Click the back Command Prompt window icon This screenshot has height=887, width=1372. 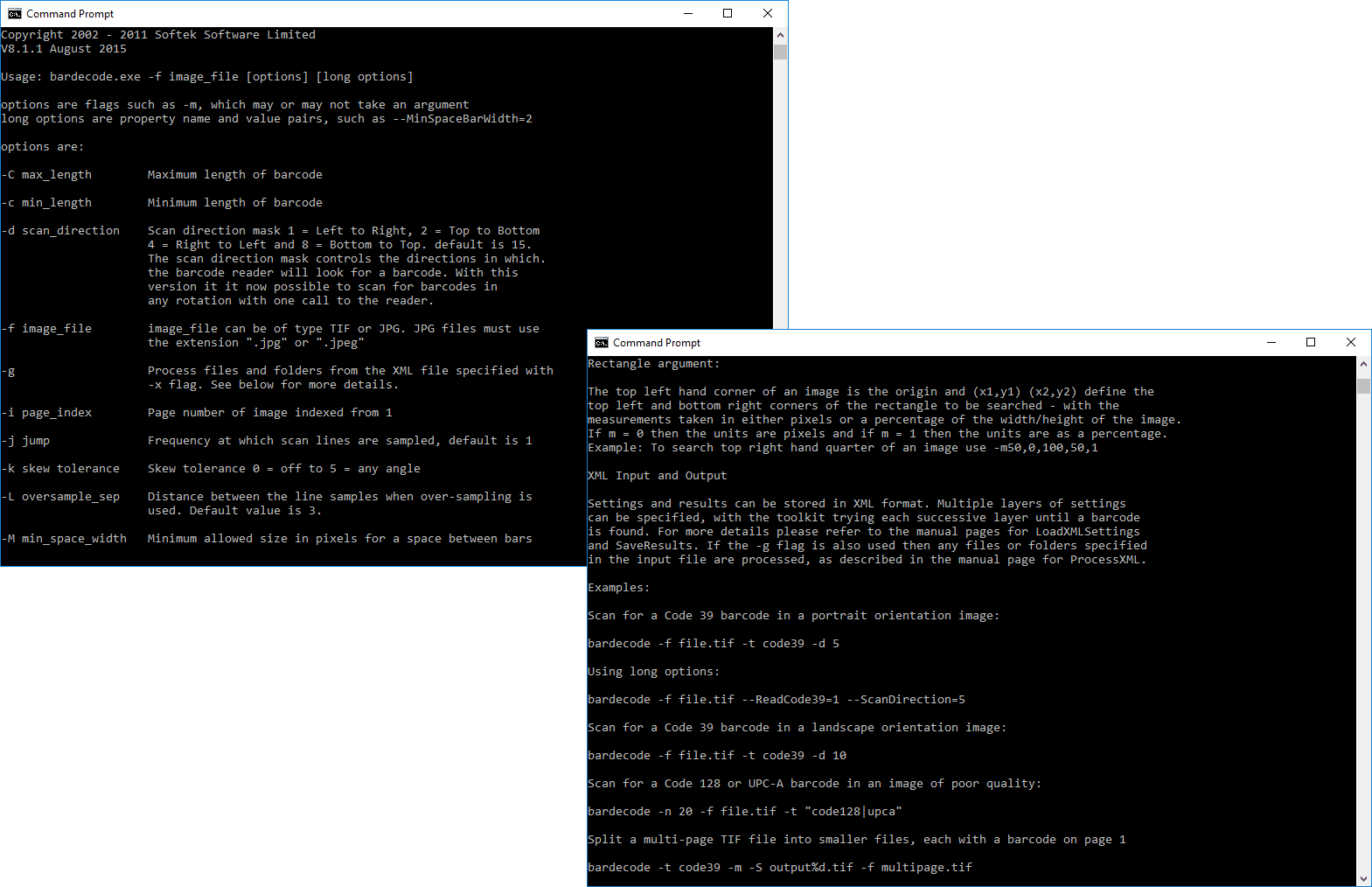[x=15, y=13]
